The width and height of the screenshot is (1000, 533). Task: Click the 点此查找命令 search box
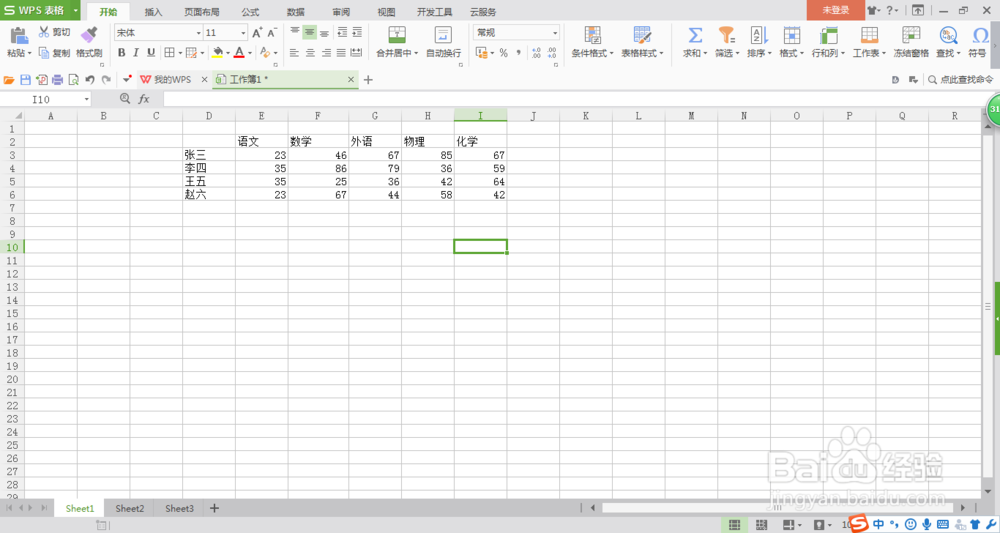click(x=961, y=80)
